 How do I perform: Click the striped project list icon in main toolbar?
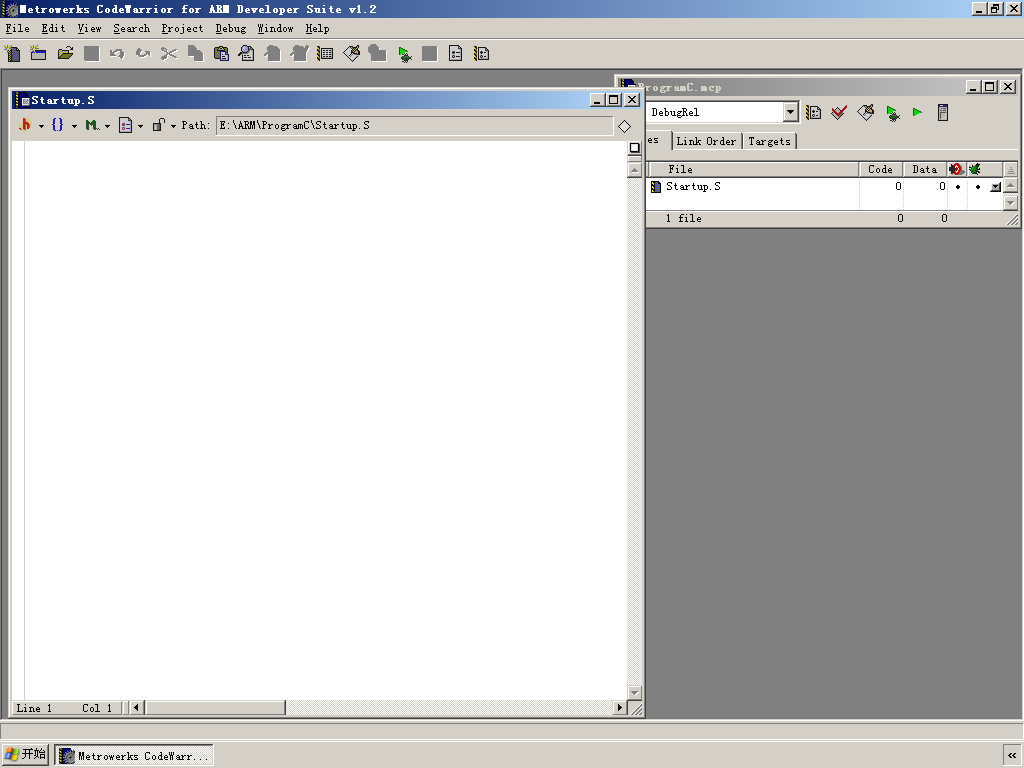[325, 54]
